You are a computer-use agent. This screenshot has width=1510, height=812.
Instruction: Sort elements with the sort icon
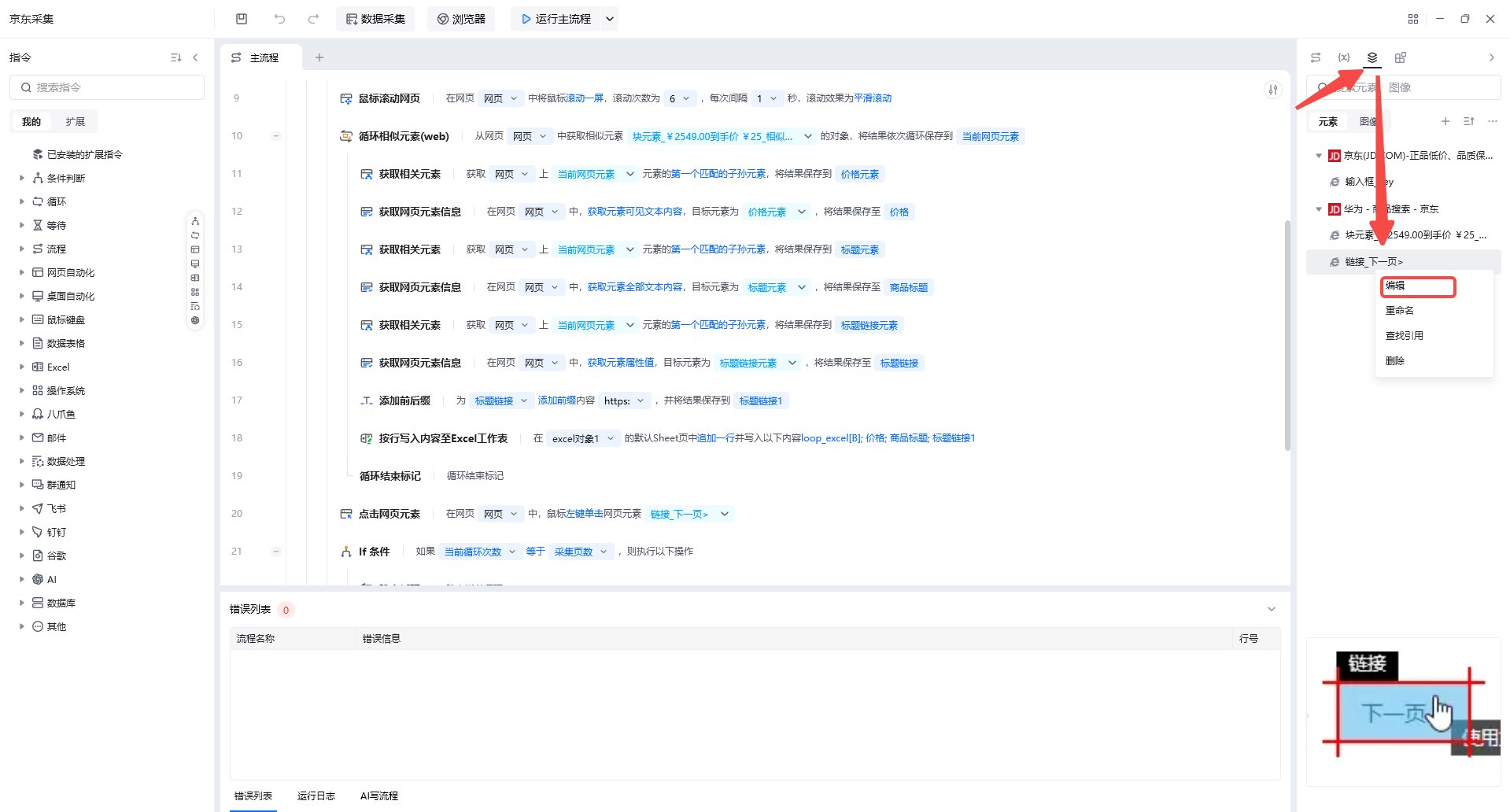click(x=1469, y=121)
